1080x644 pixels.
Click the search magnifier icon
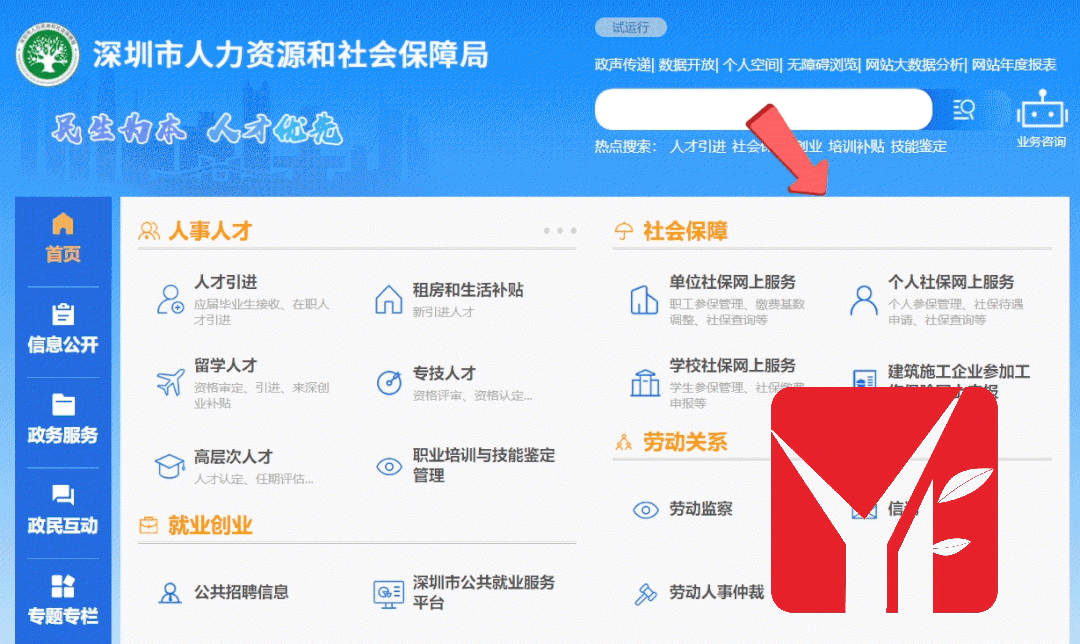[x=964, y=110]
